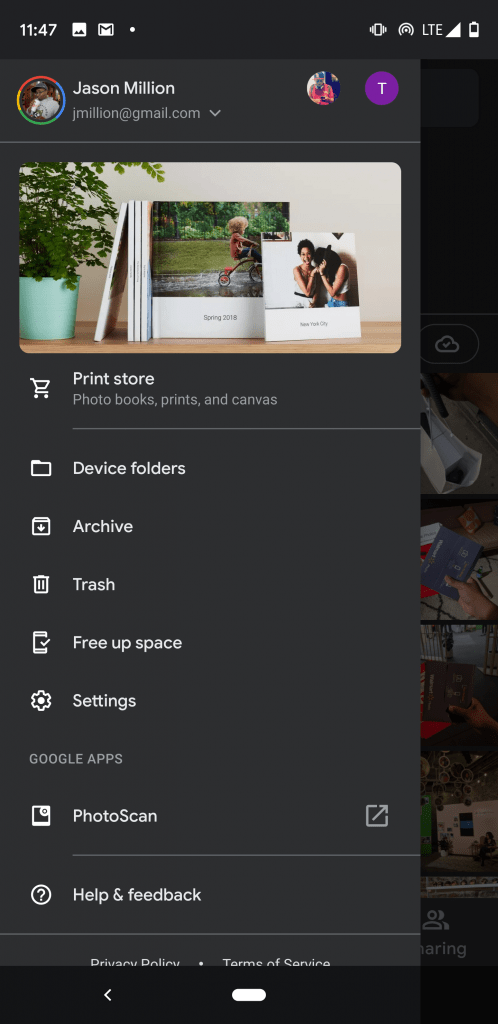Switch to the second profile photo account

click(x=324, y=88)
